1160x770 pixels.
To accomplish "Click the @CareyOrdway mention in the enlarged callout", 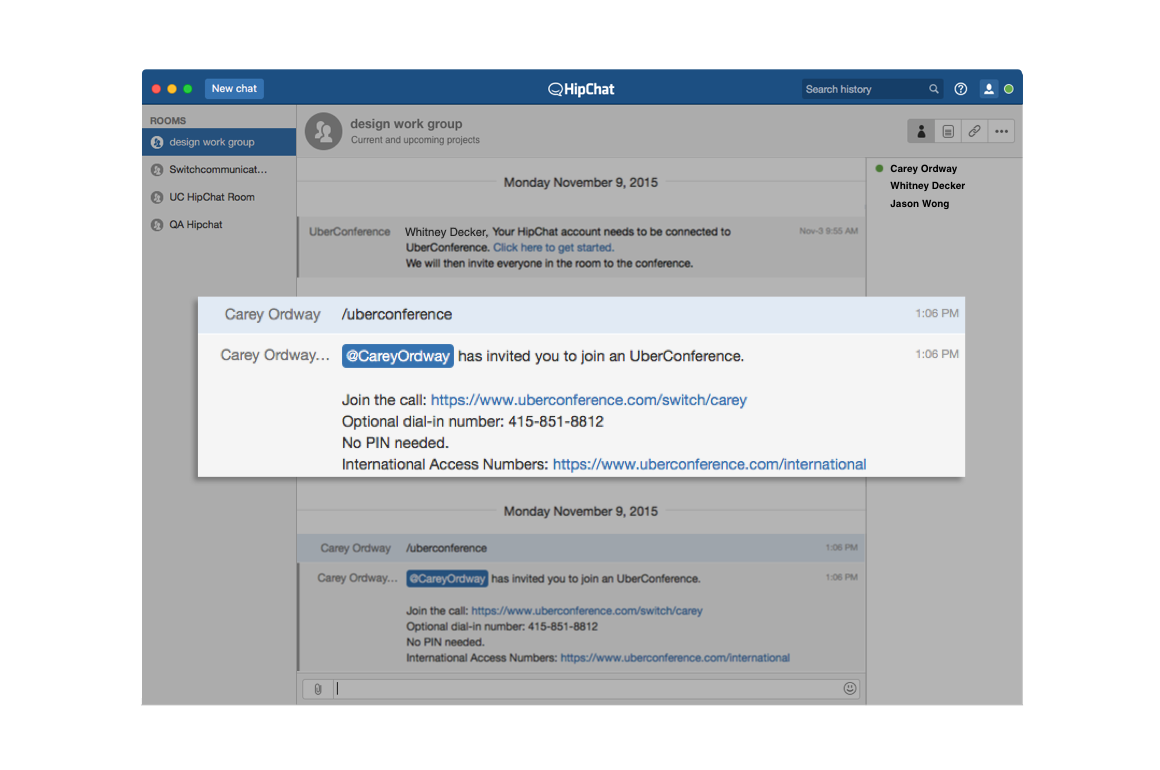I will pyautogui.click(x=397, y=356).
